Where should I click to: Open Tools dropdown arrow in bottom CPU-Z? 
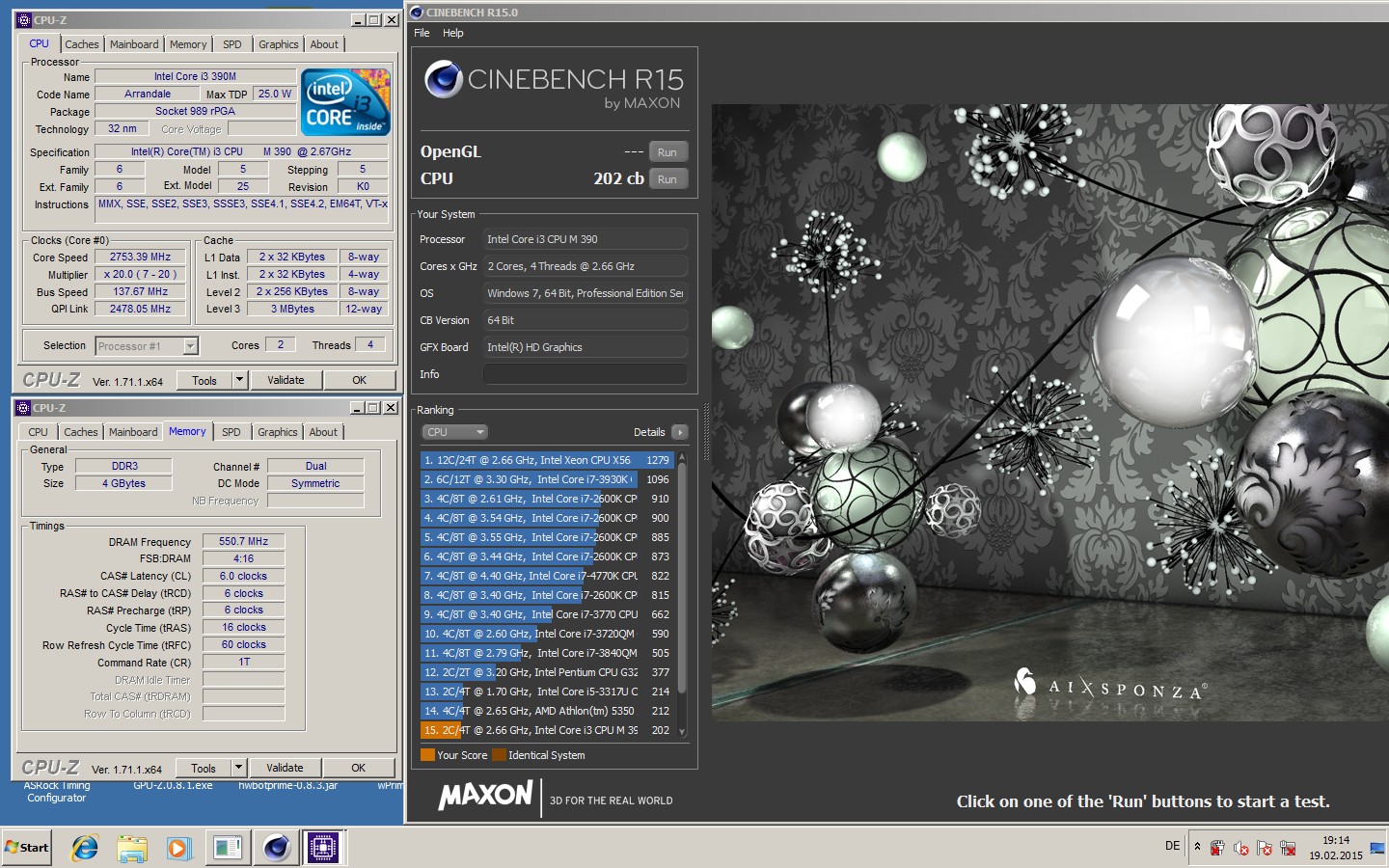pos(238,768)
